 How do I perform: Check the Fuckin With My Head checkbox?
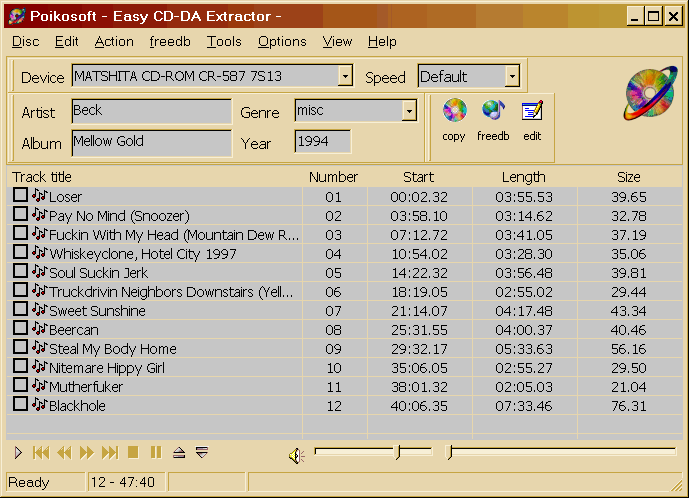coord(20,233)
